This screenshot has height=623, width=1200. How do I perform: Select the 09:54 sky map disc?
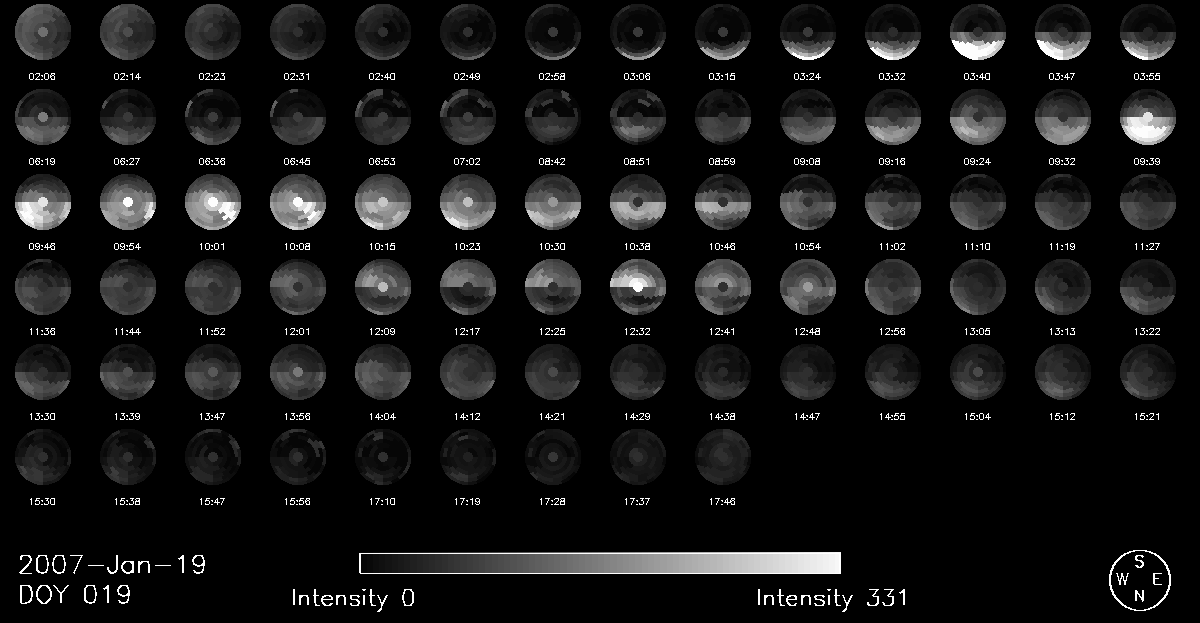coord(127,202)
